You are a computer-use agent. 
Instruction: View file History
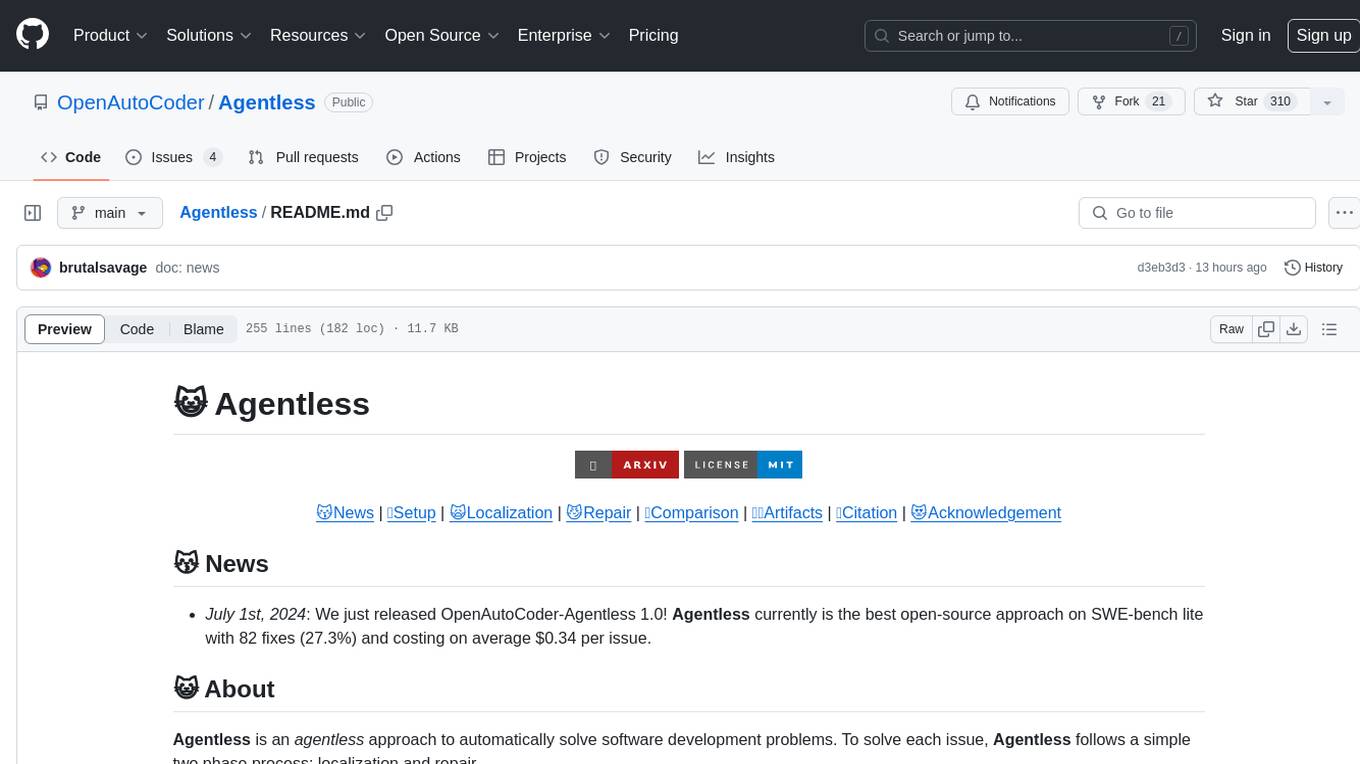[x=1313, y=267]
